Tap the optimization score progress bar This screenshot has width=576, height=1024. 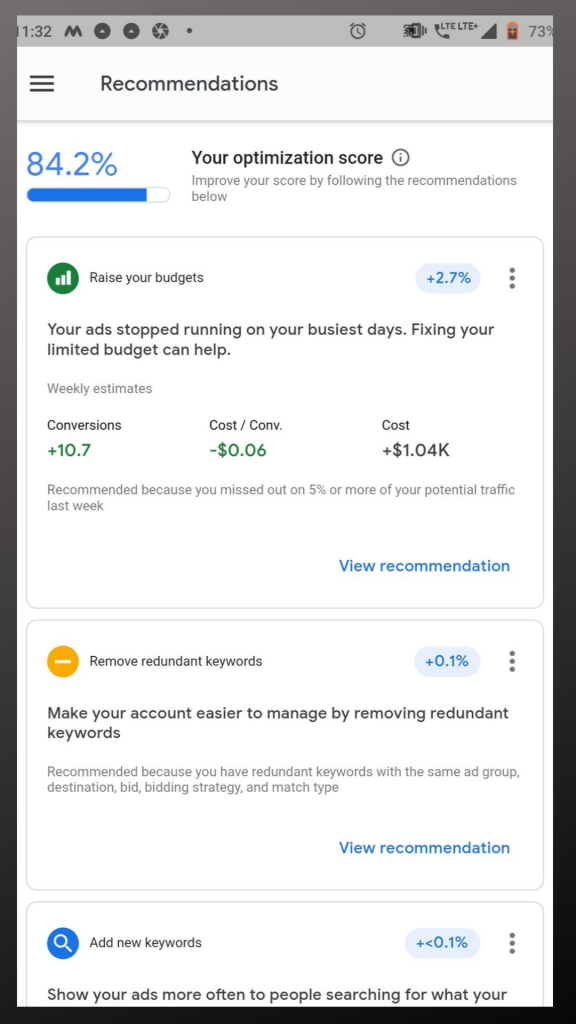click(x=98, y=195)
